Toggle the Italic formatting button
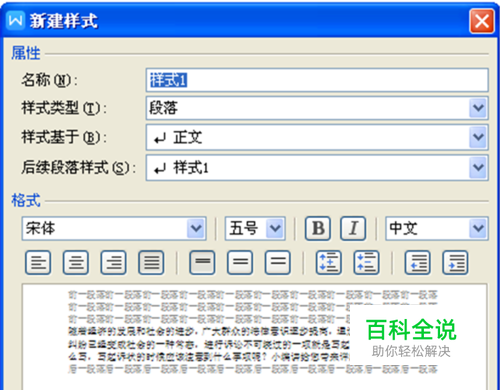The height and width of the screenshot is (390, 500). [353, 229]
